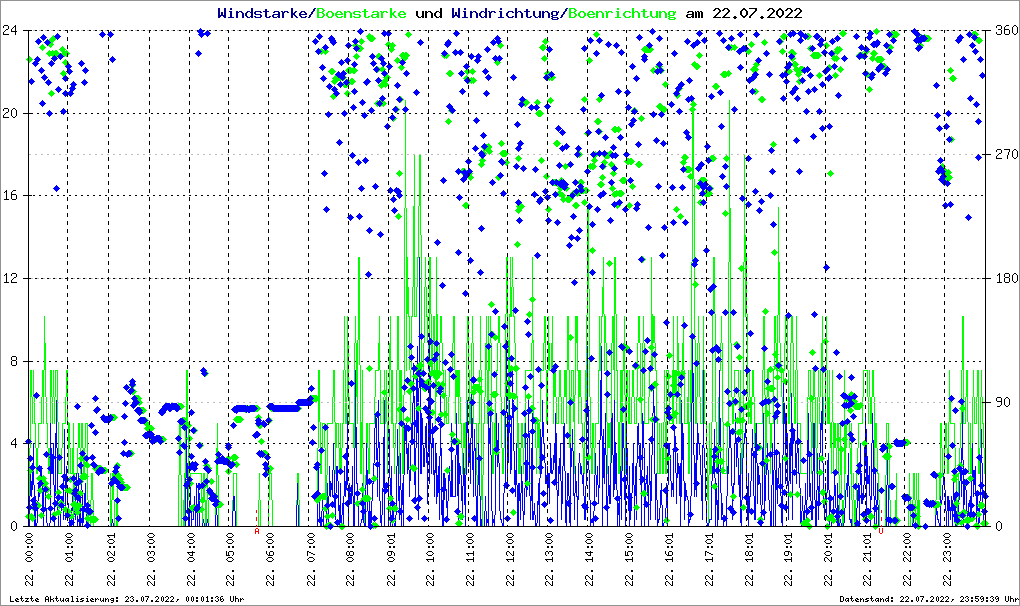Click the 180 label on right axis

click(1004, 278)
